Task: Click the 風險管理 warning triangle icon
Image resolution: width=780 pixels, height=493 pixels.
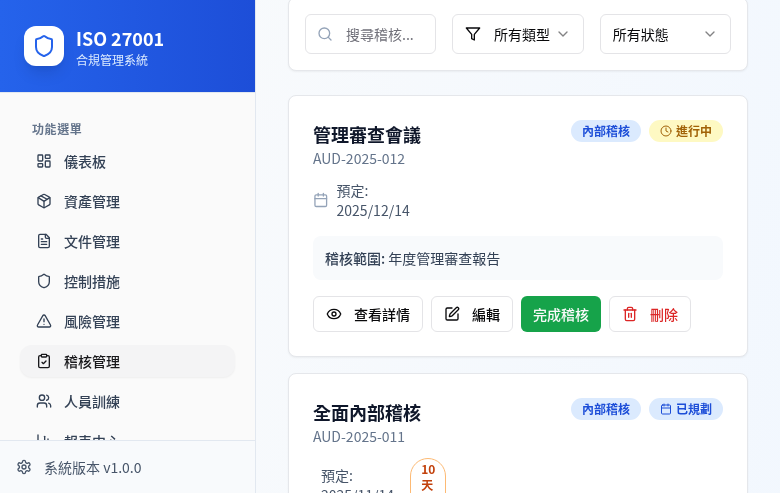Action: 44,321
